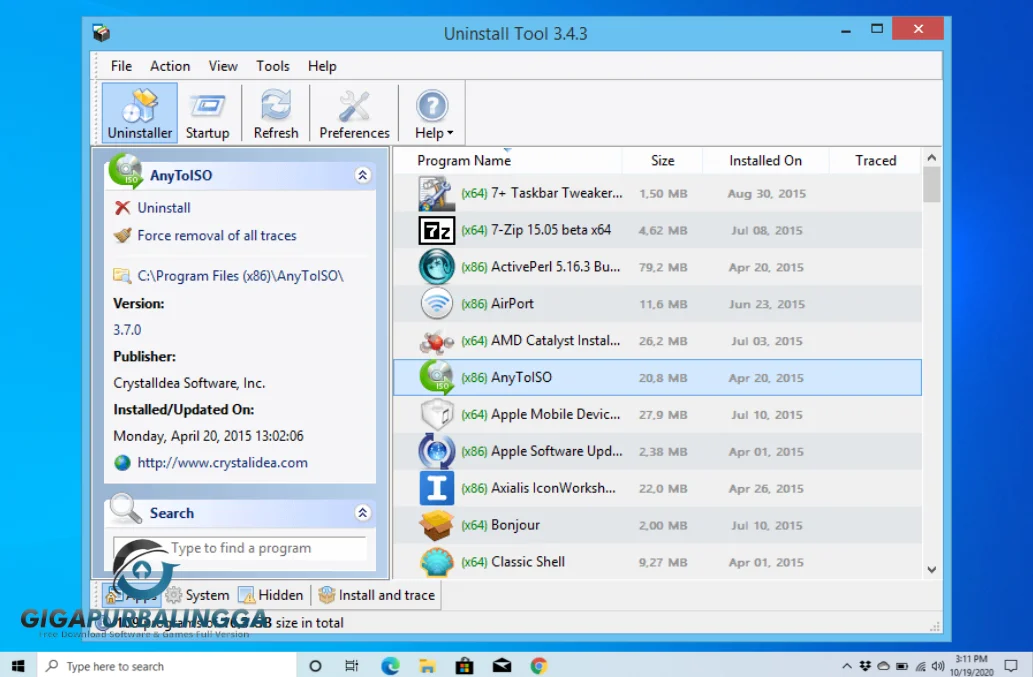Switch to the System tab
This screenshot has width=1033, height=677.
click(198, 595)
